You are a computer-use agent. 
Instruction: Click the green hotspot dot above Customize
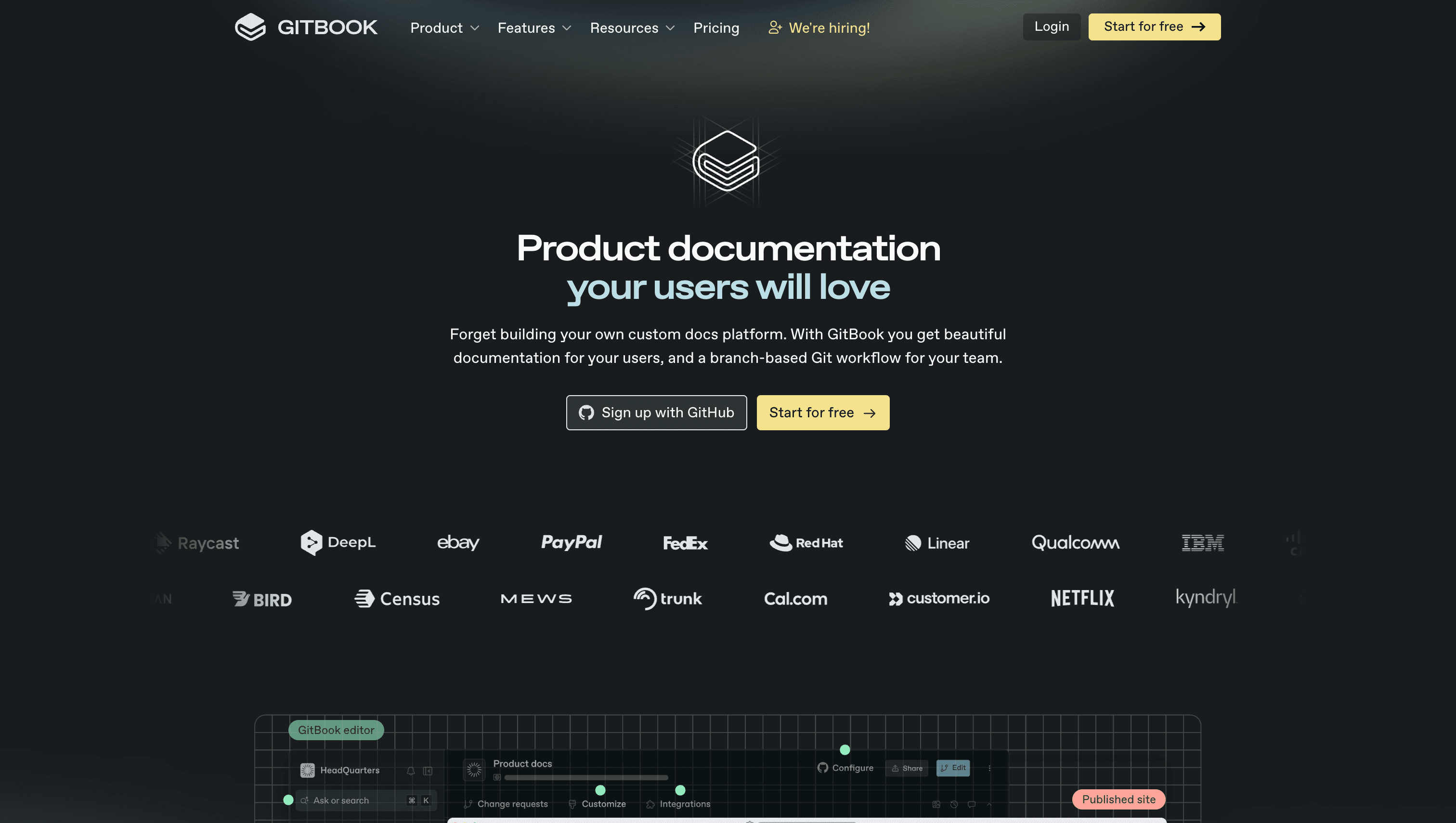tap(600, 790)
